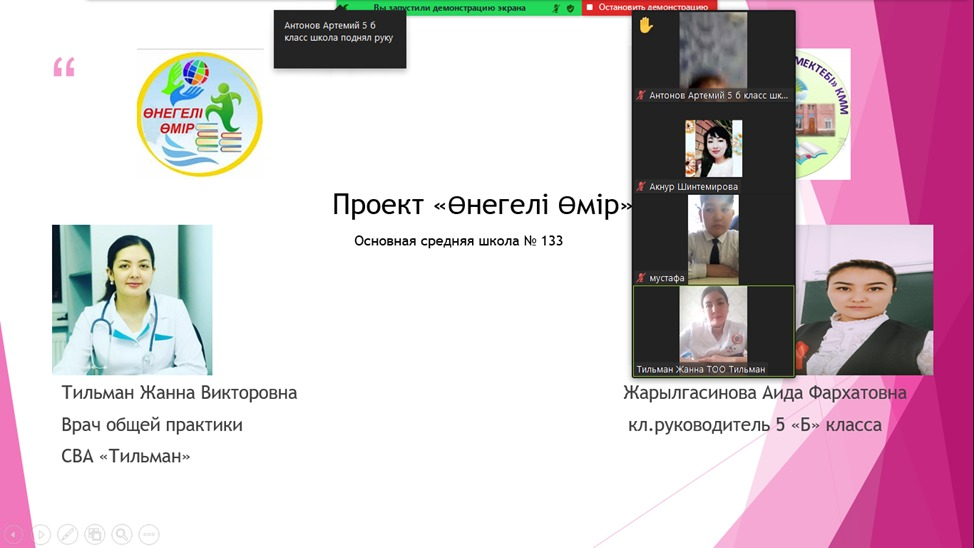Screen dimensions: 974x548
Task: Click the raised hand notification popup
Action: [339, 38]
